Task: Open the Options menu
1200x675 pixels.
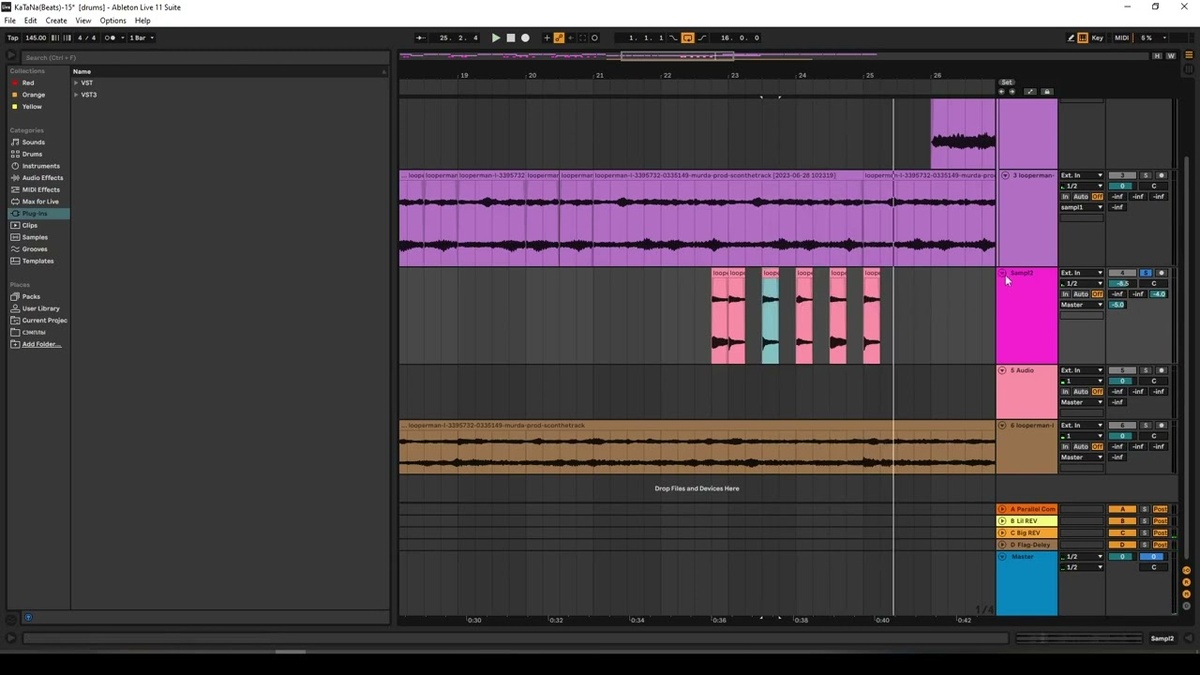Action: [x=113, y=20]
